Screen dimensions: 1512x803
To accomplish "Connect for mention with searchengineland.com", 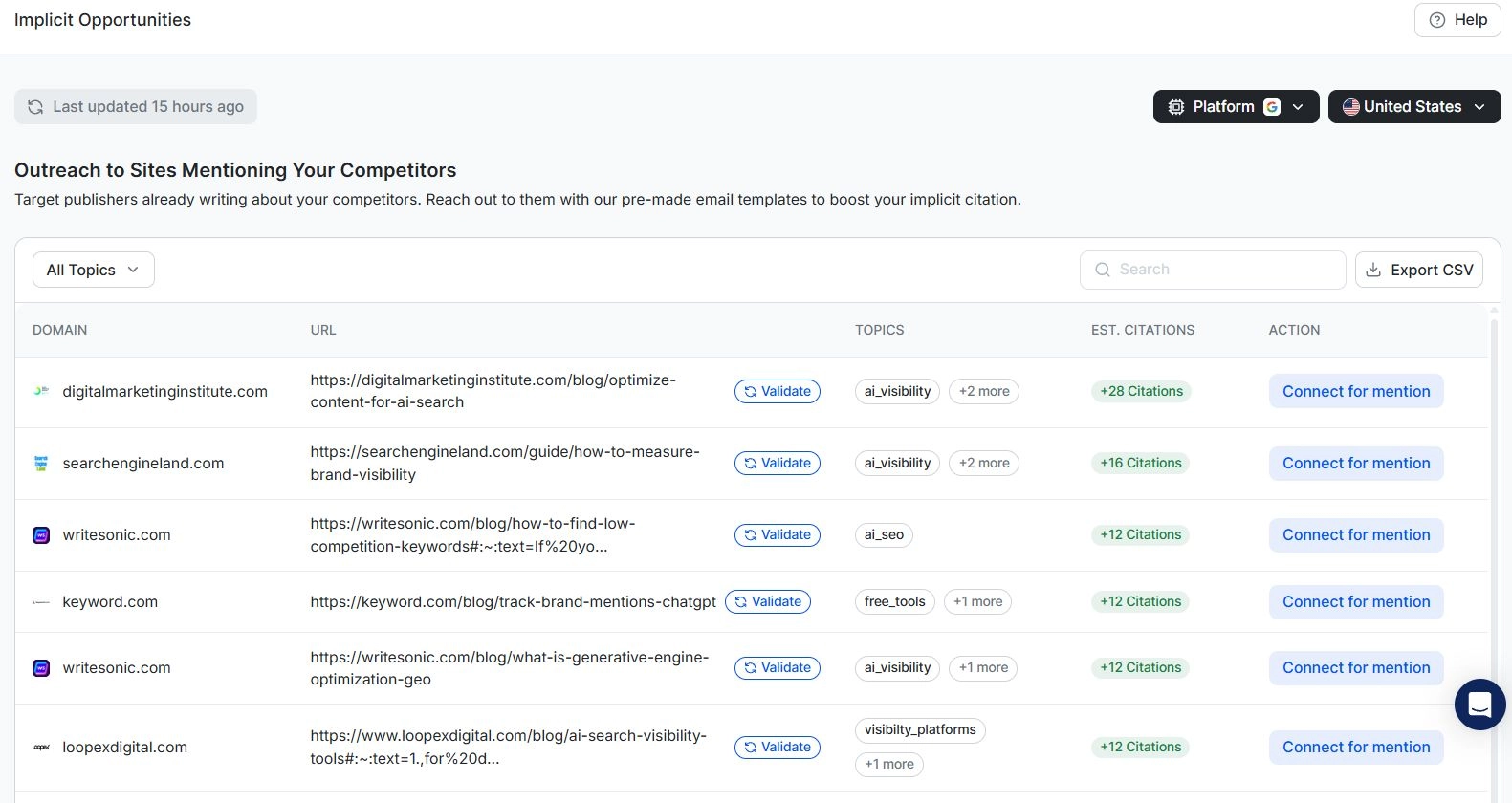I will (x=1355, y=464).
